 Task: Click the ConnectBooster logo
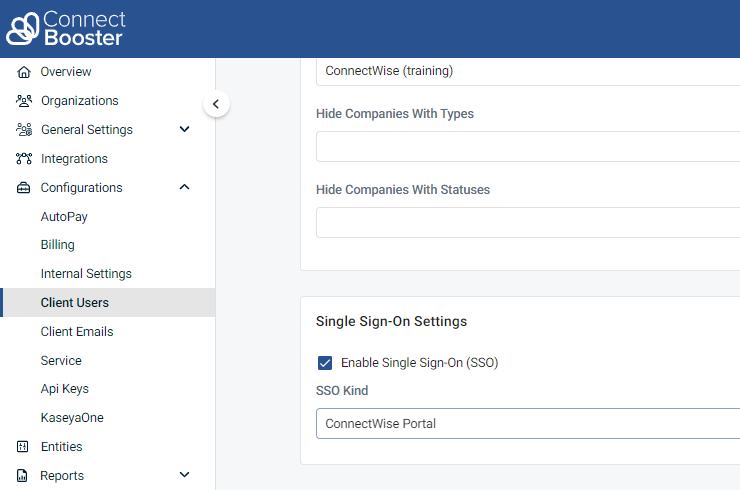tap(67, 29)
